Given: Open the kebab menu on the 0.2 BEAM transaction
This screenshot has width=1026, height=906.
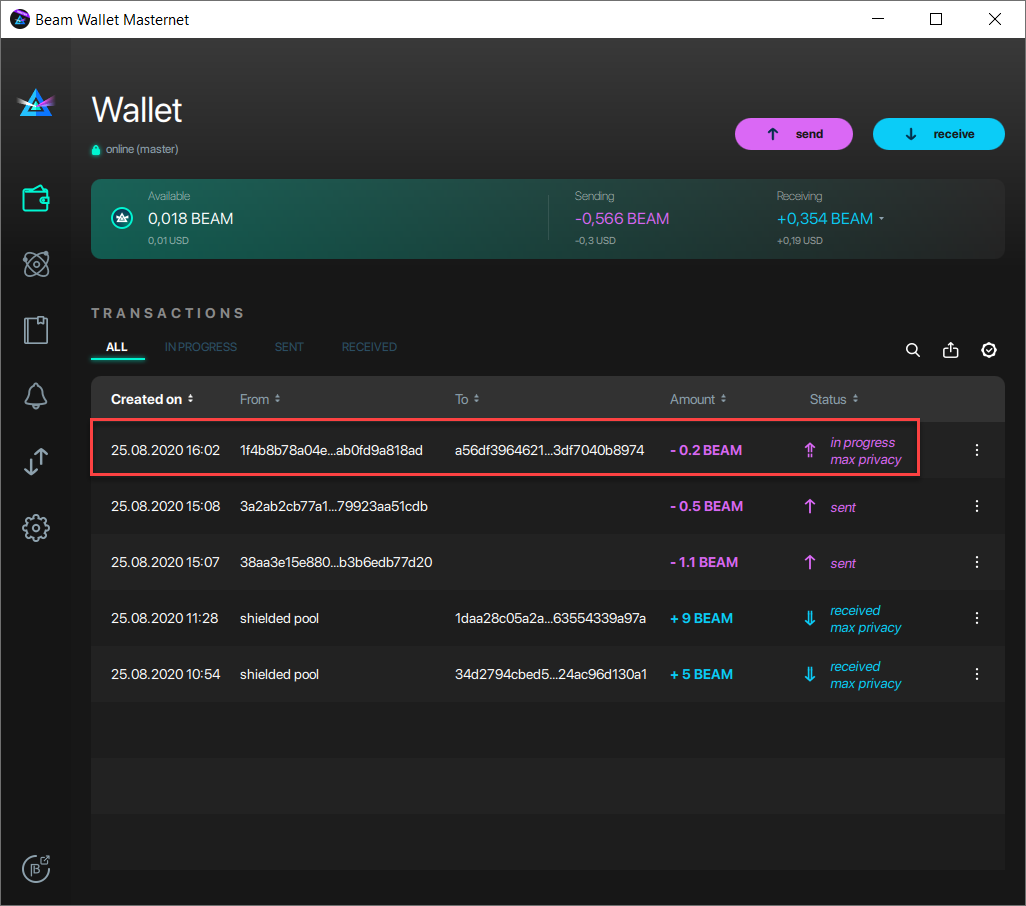Looking at the screenshot, I should pyautogui.click(x=977, y=450).
